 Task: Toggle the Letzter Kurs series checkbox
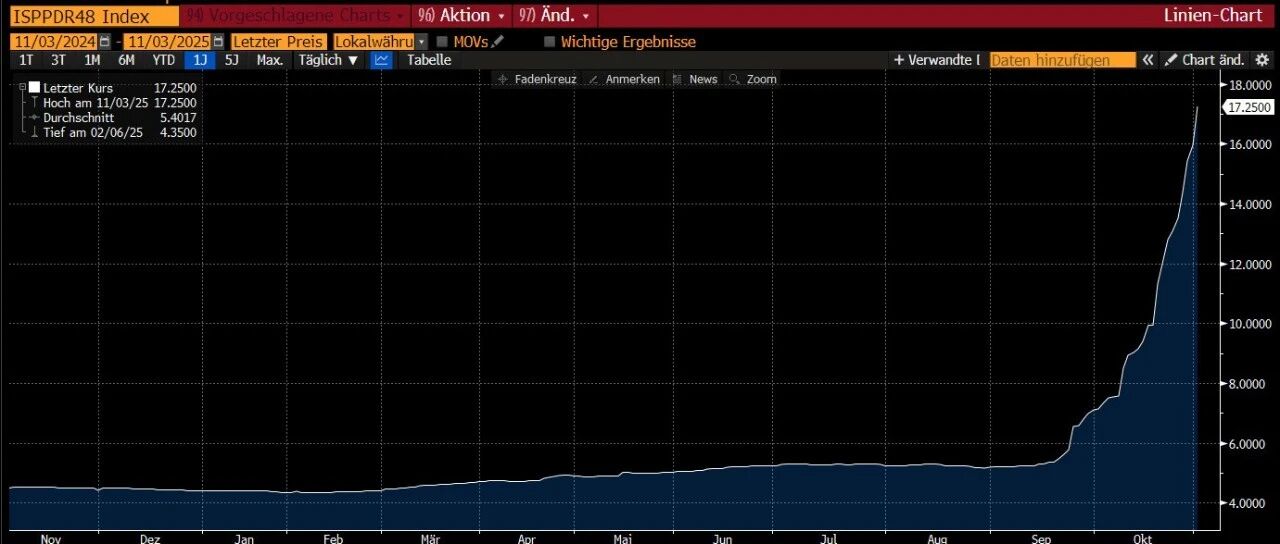coord(35,88)
